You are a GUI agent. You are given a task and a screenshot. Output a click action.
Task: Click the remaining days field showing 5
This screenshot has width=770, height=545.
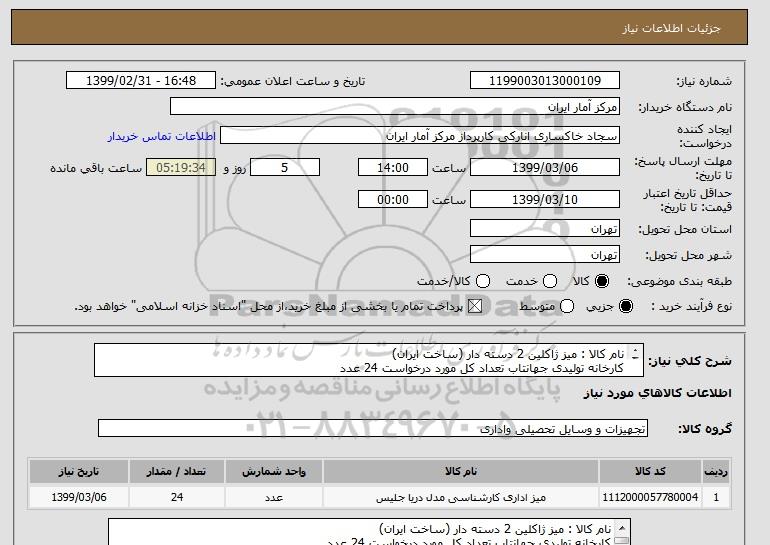click(285, 167)
